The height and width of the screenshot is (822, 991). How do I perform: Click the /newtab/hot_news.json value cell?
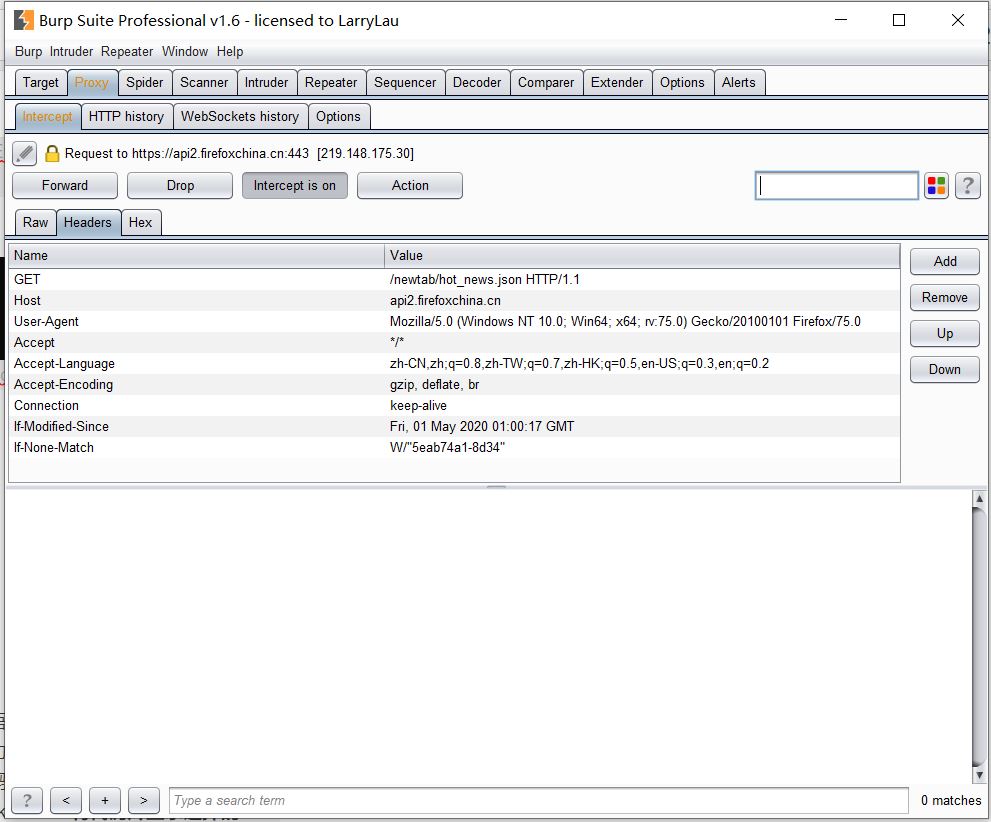pyautogui.click(x=642, y=279)
